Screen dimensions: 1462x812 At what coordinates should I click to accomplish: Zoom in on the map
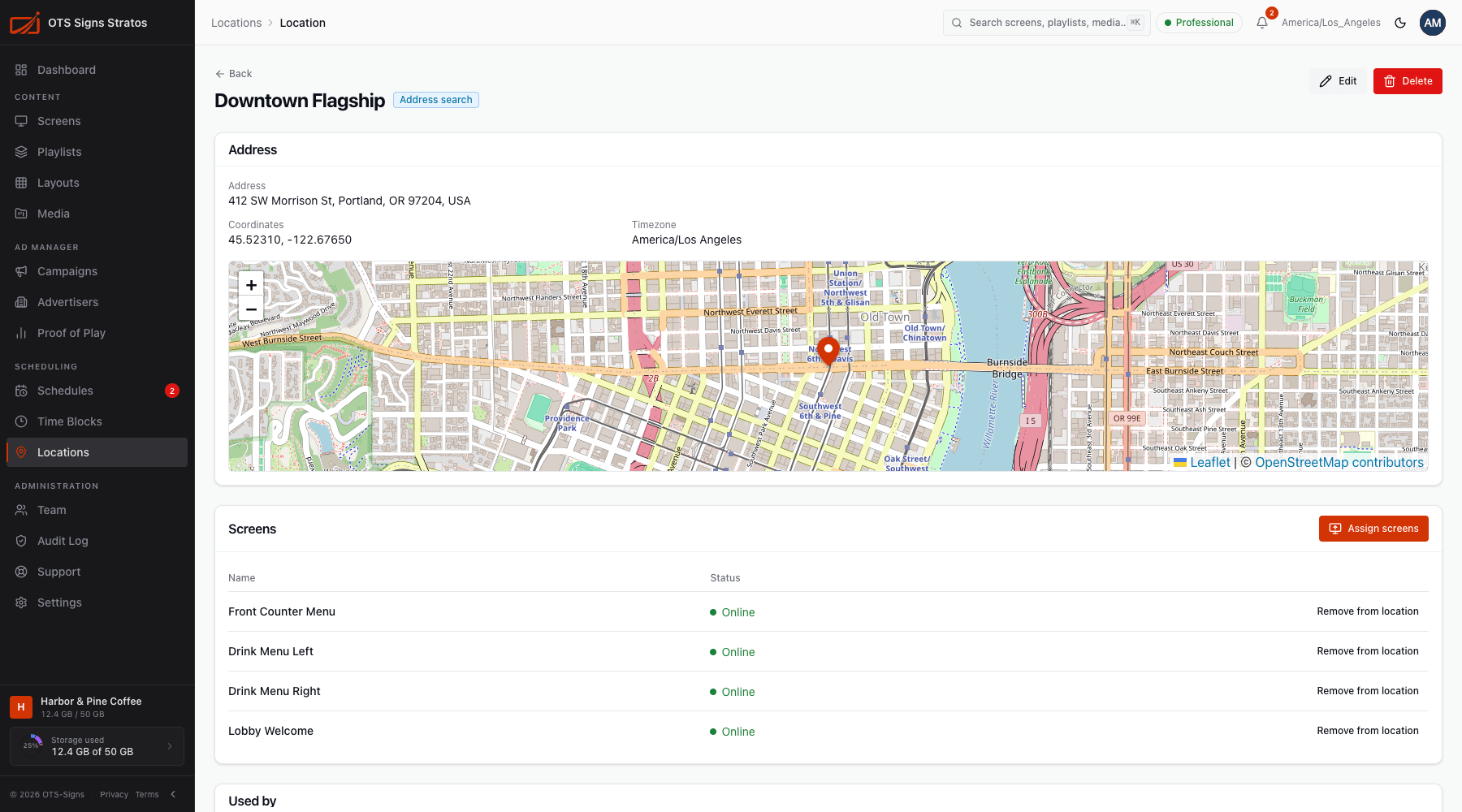point(251,285)
